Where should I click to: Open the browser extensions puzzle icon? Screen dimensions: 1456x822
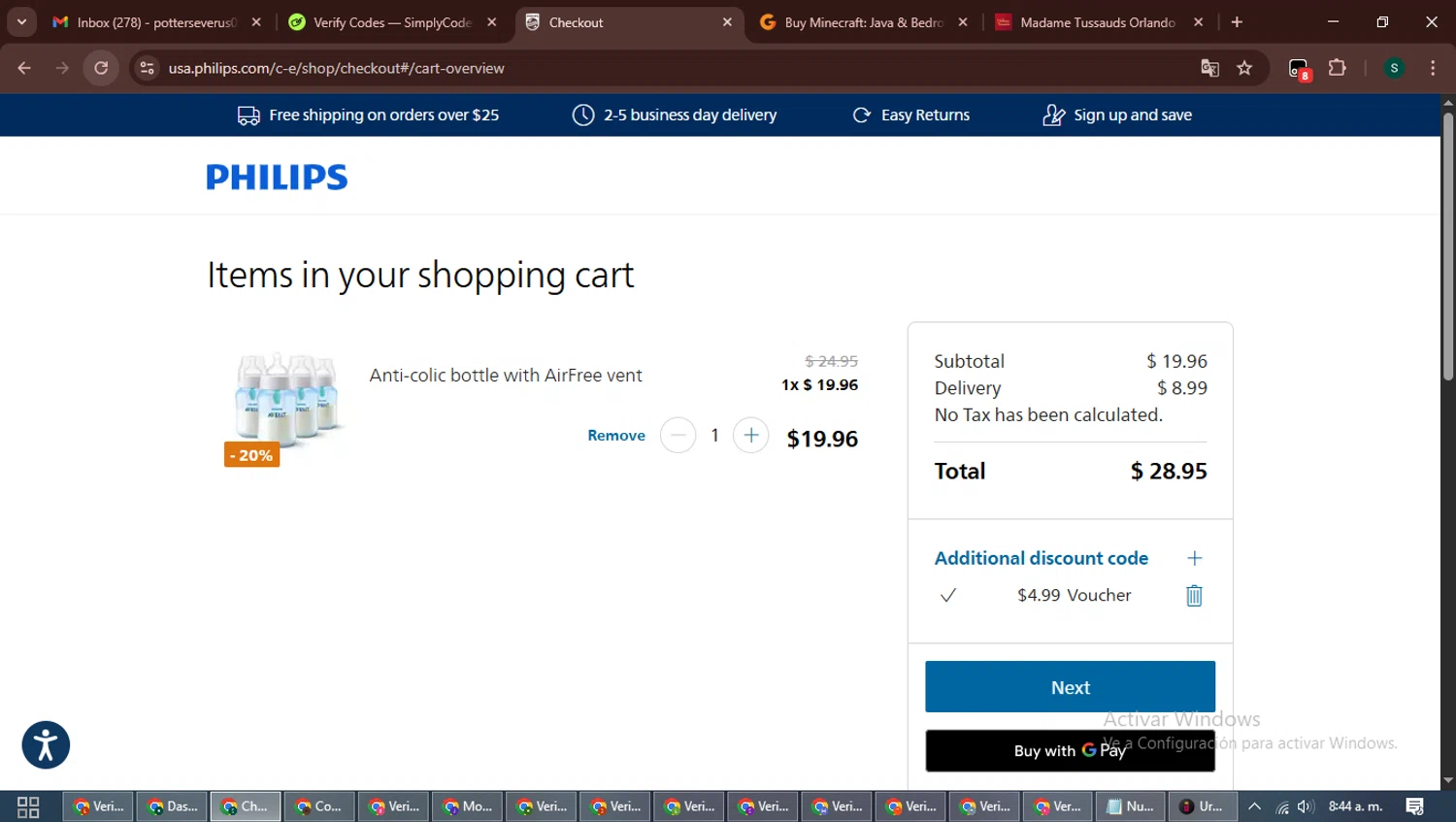[1338, 68]
